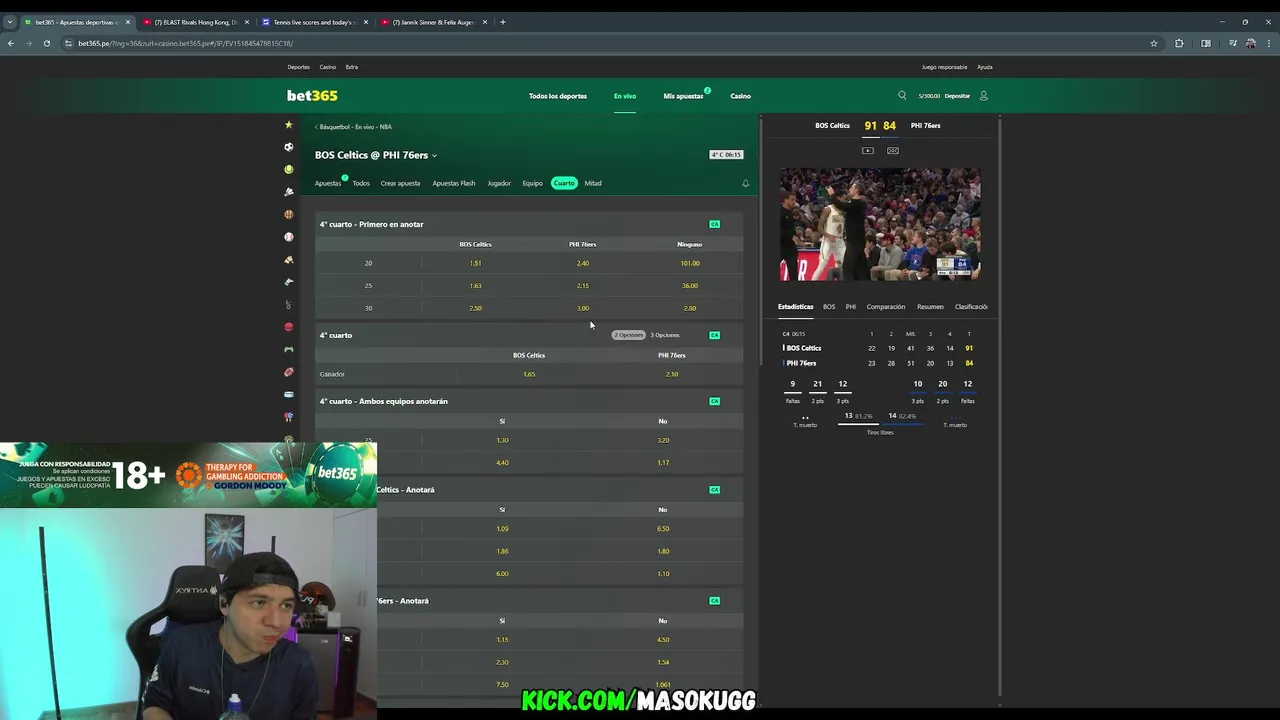This screenshot has height=720, width=1280.
Task: Bet PHI 76ers Ganador 2.10
Action: [672, 374]
